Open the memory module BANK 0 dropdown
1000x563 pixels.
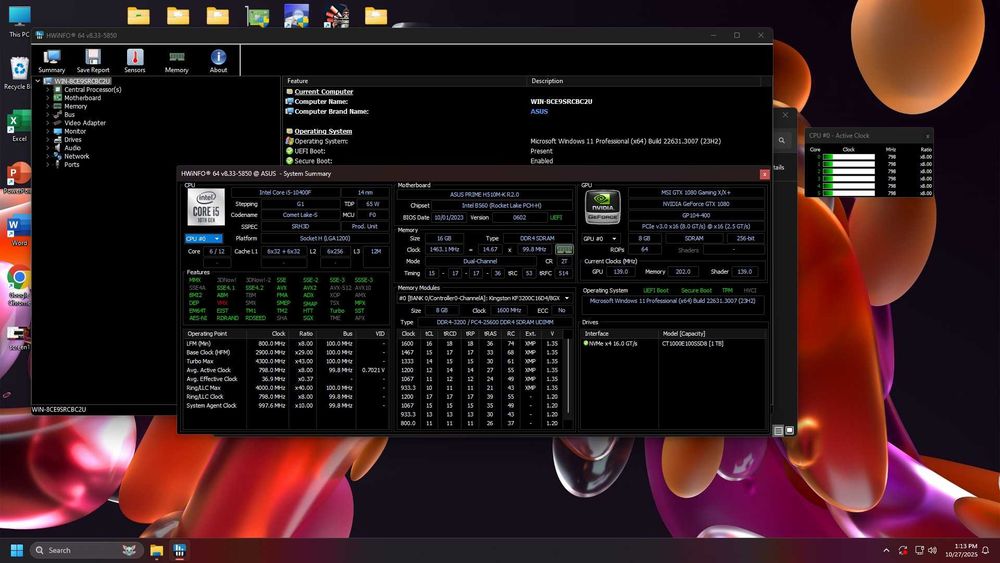point(484,298)
